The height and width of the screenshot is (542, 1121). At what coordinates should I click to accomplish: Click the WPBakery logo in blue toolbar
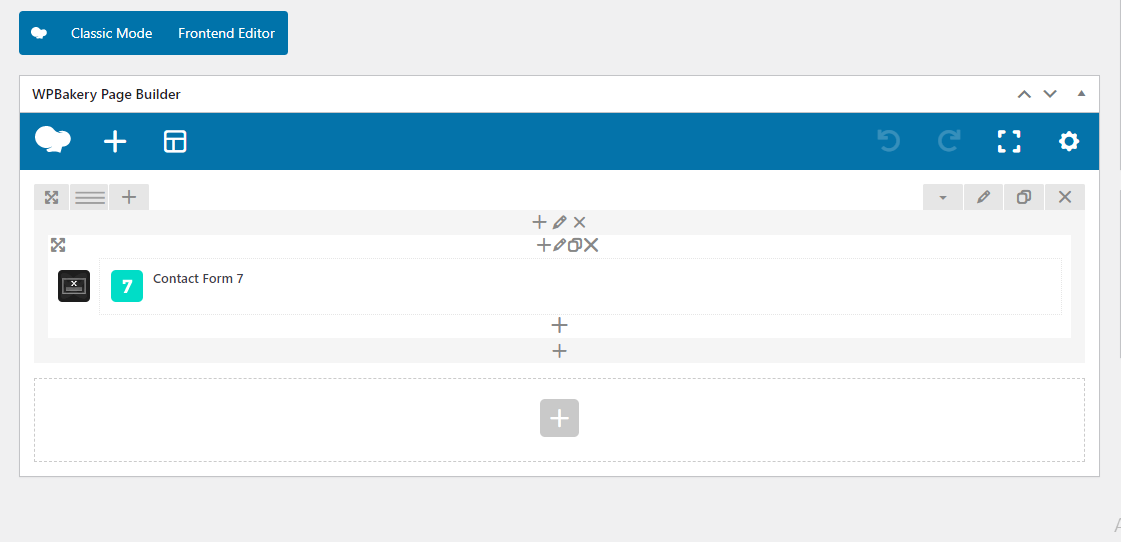click(53, 139)
